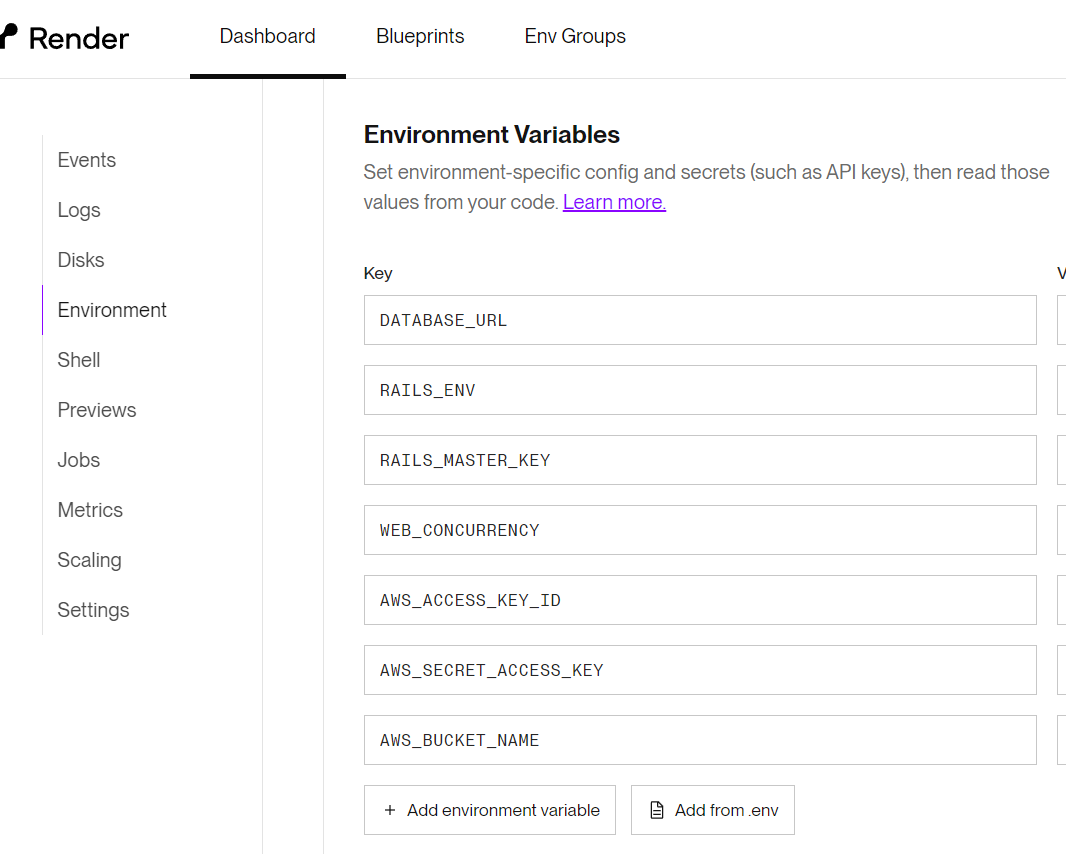Open Scaling in the sidebar

tap(89, 560)
